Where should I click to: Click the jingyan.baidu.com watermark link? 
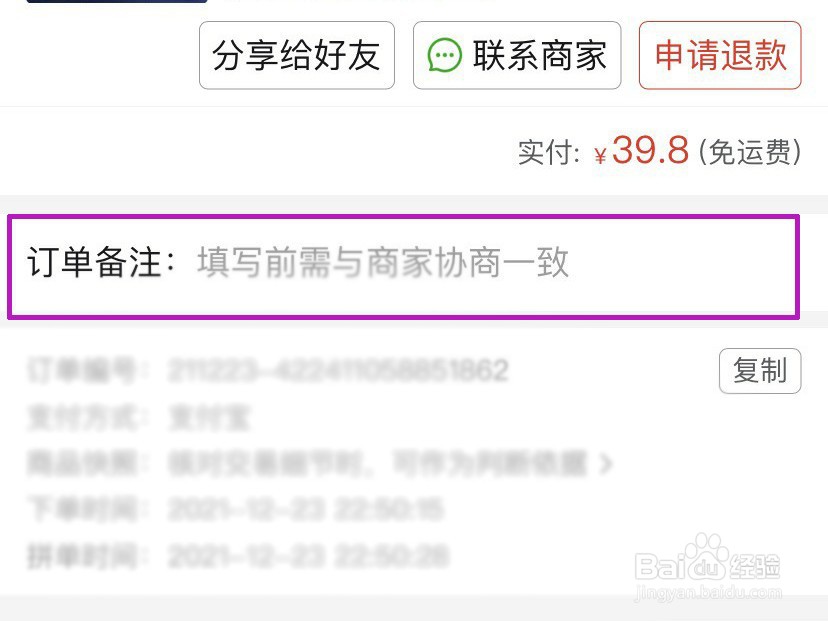click(708, 592)
